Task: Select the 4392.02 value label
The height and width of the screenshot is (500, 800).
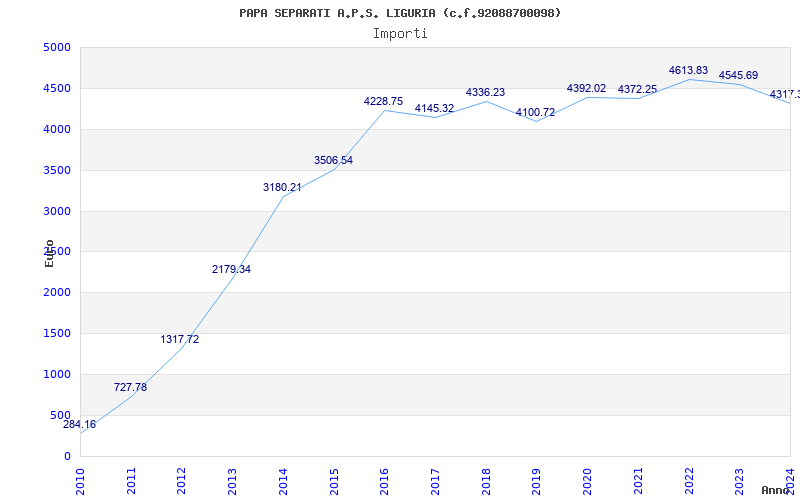Action: (x=586, y=88)
